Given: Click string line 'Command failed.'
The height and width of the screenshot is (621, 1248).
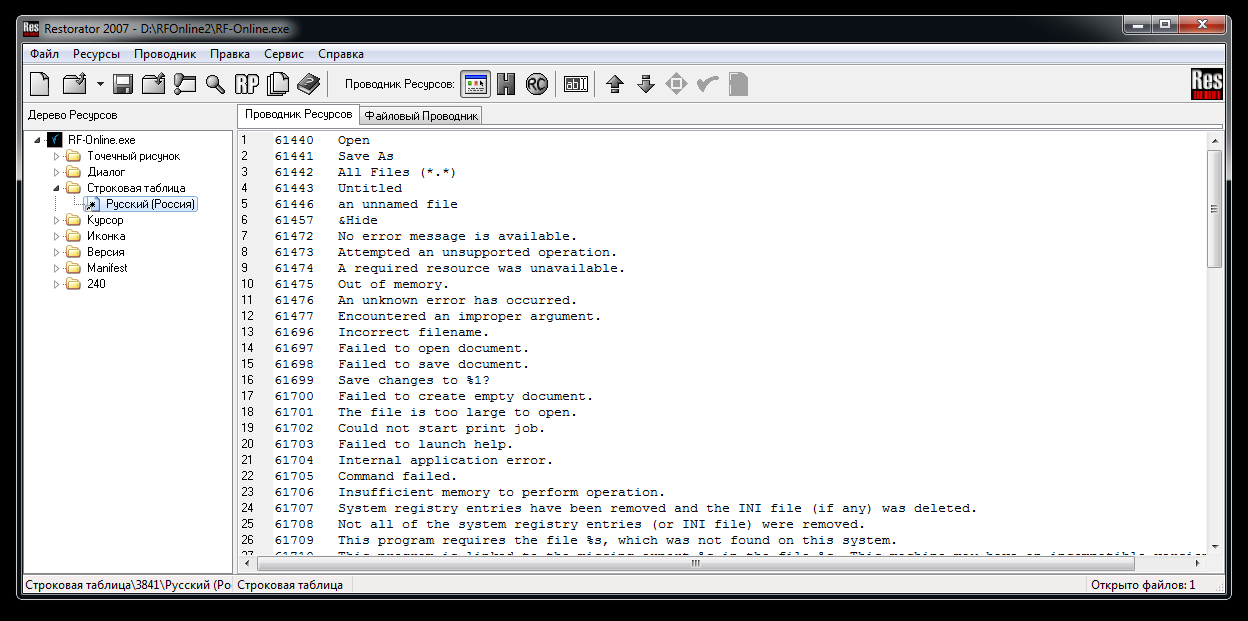Looking at the screenshot, I should tap(397, 476).
